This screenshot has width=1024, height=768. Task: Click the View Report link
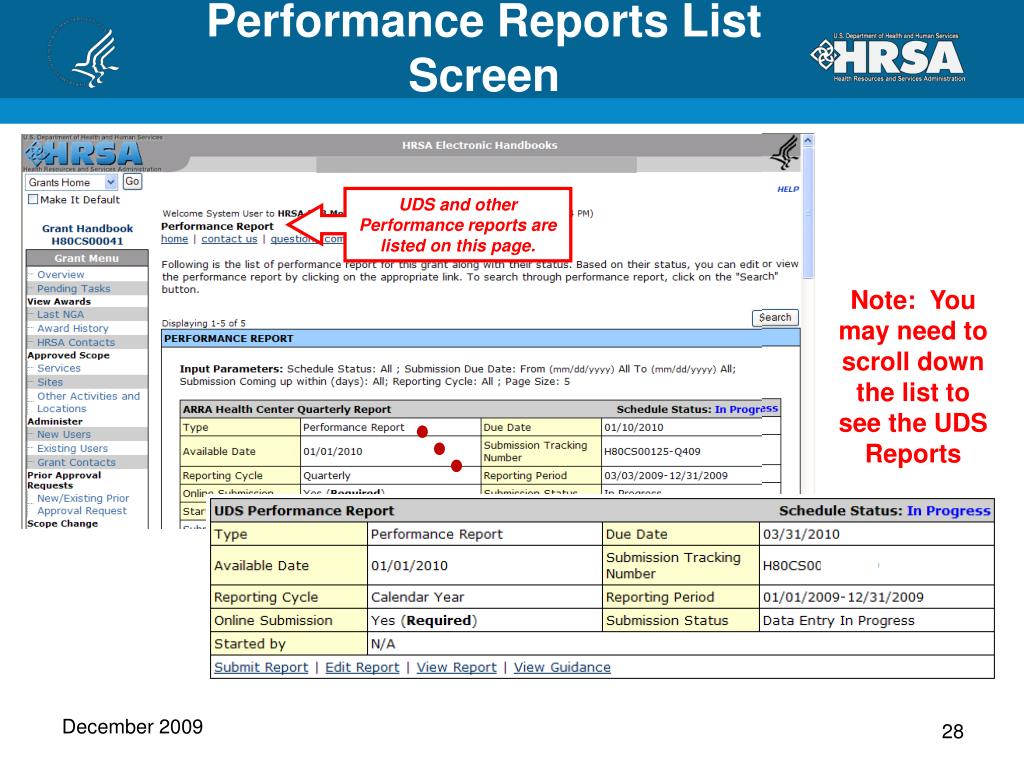[x=456, y=667]
